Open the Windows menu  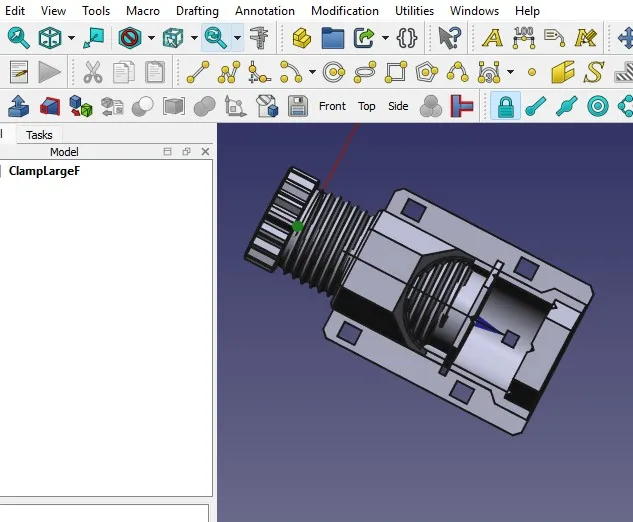[x=474, y=10]
